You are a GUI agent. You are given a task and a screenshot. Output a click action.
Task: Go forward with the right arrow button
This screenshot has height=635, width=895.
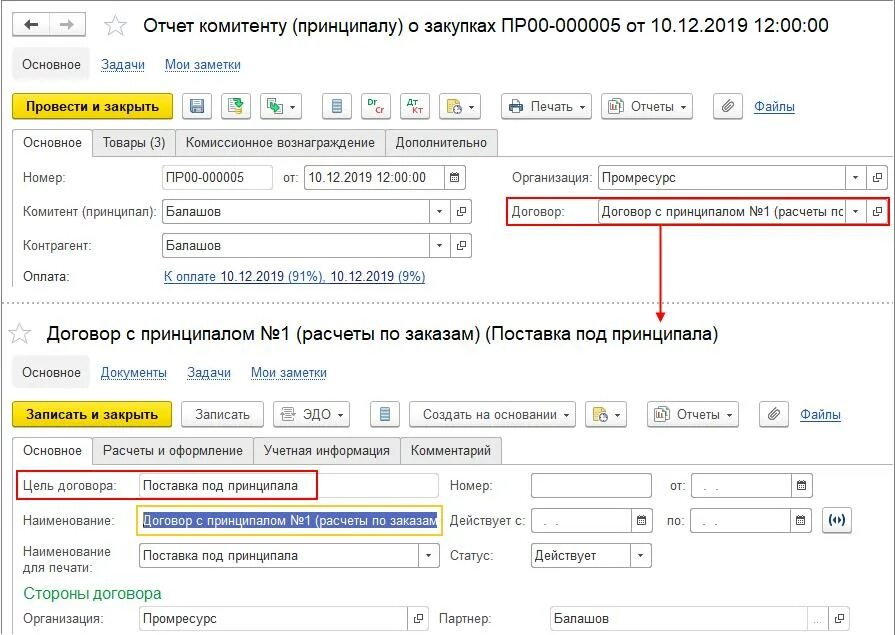point(67,25)
